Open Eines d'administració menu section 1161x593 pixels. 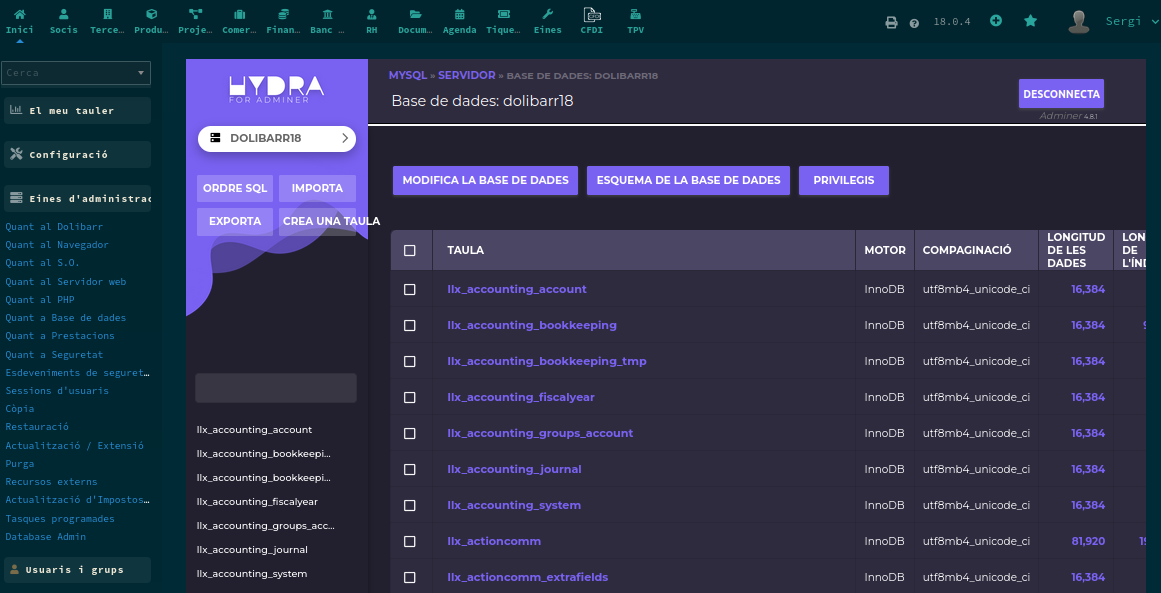[x=77, y=198]
